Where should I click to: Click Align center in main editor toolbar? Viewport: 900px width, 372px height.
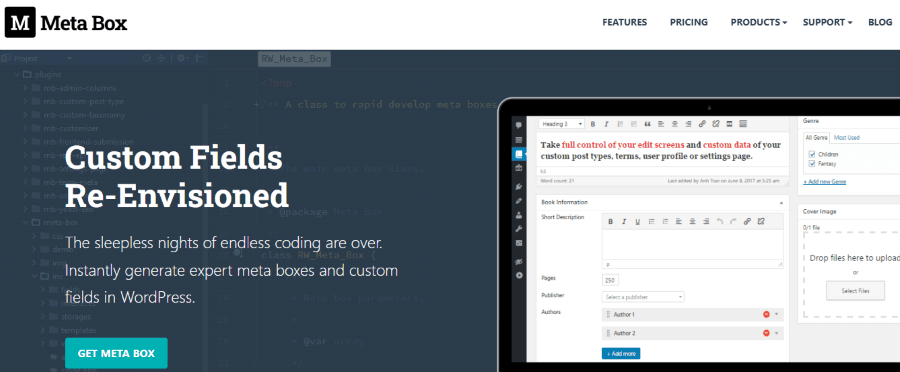(675, 124)
